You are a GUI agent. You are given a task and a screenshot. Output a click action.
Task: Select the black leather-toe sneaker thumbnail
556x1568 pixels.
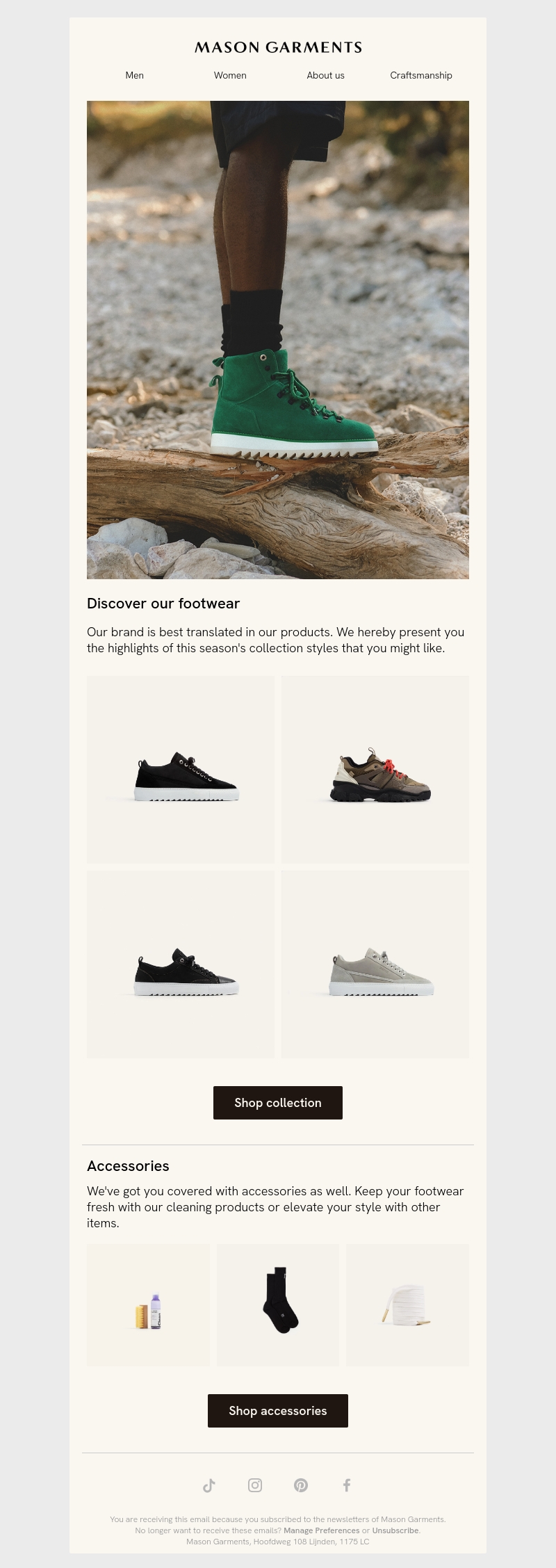(x=181, y=964)
